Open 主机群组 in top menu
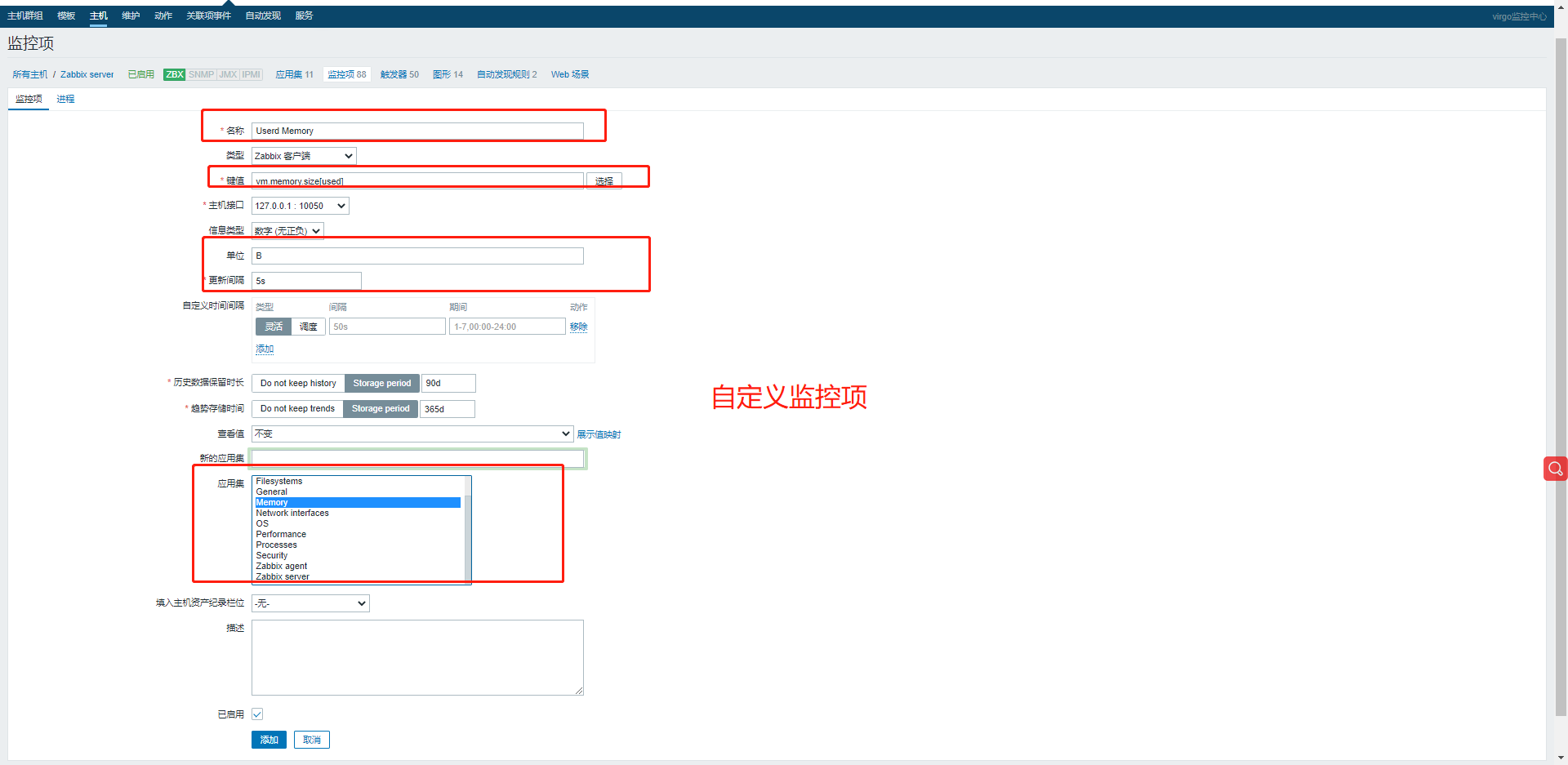 pyautogui.click(x=25, y=16)
